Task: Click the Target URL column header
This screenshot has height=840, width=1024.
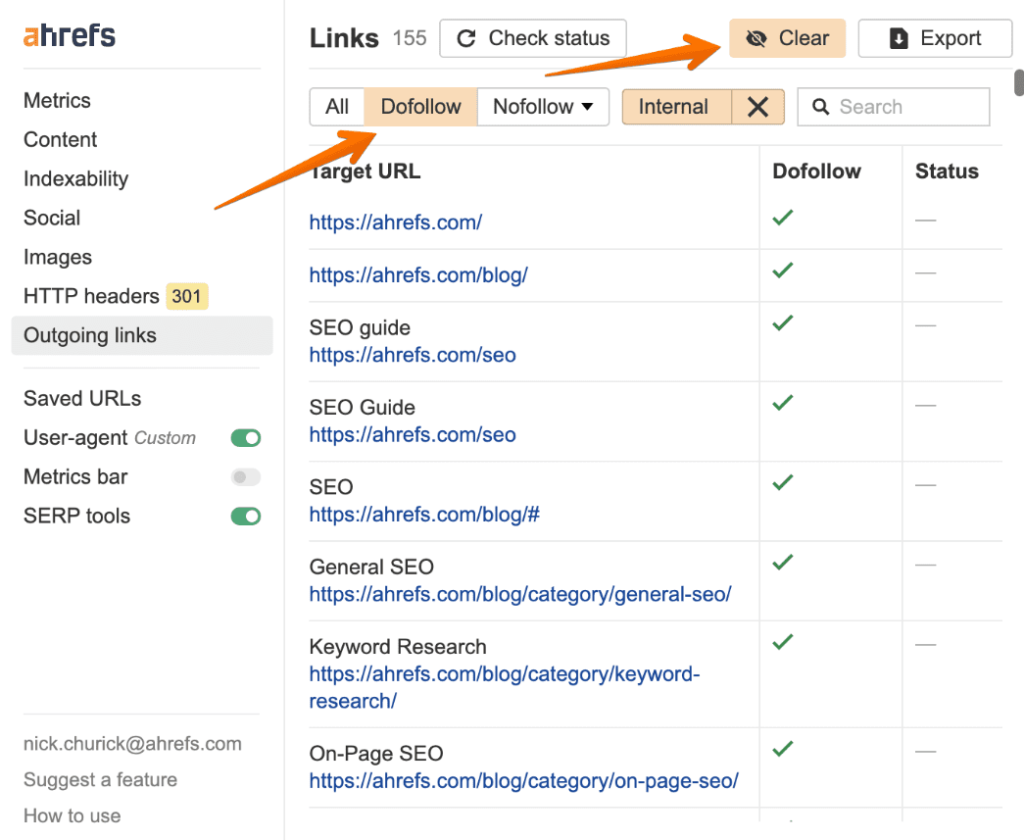Action: coord(365,171)
